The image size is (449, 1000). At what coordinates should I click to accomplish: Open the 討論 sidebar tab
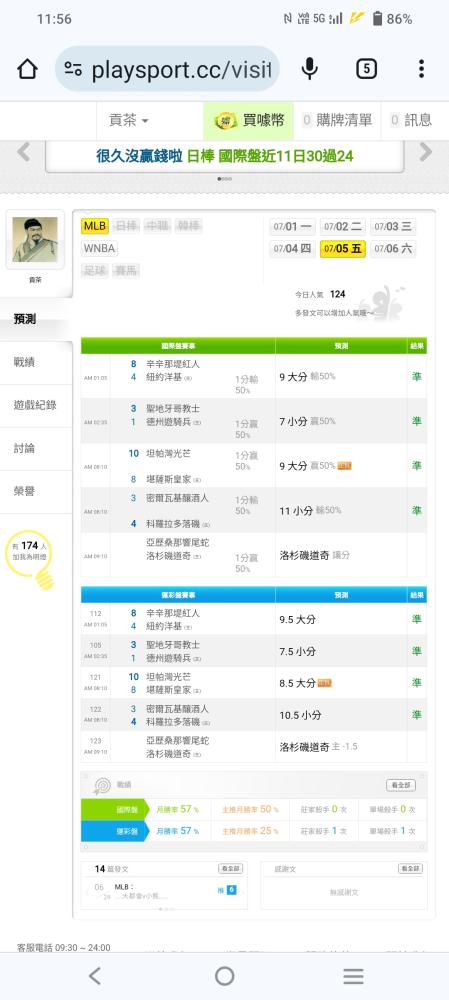click(x=36, y=448)
